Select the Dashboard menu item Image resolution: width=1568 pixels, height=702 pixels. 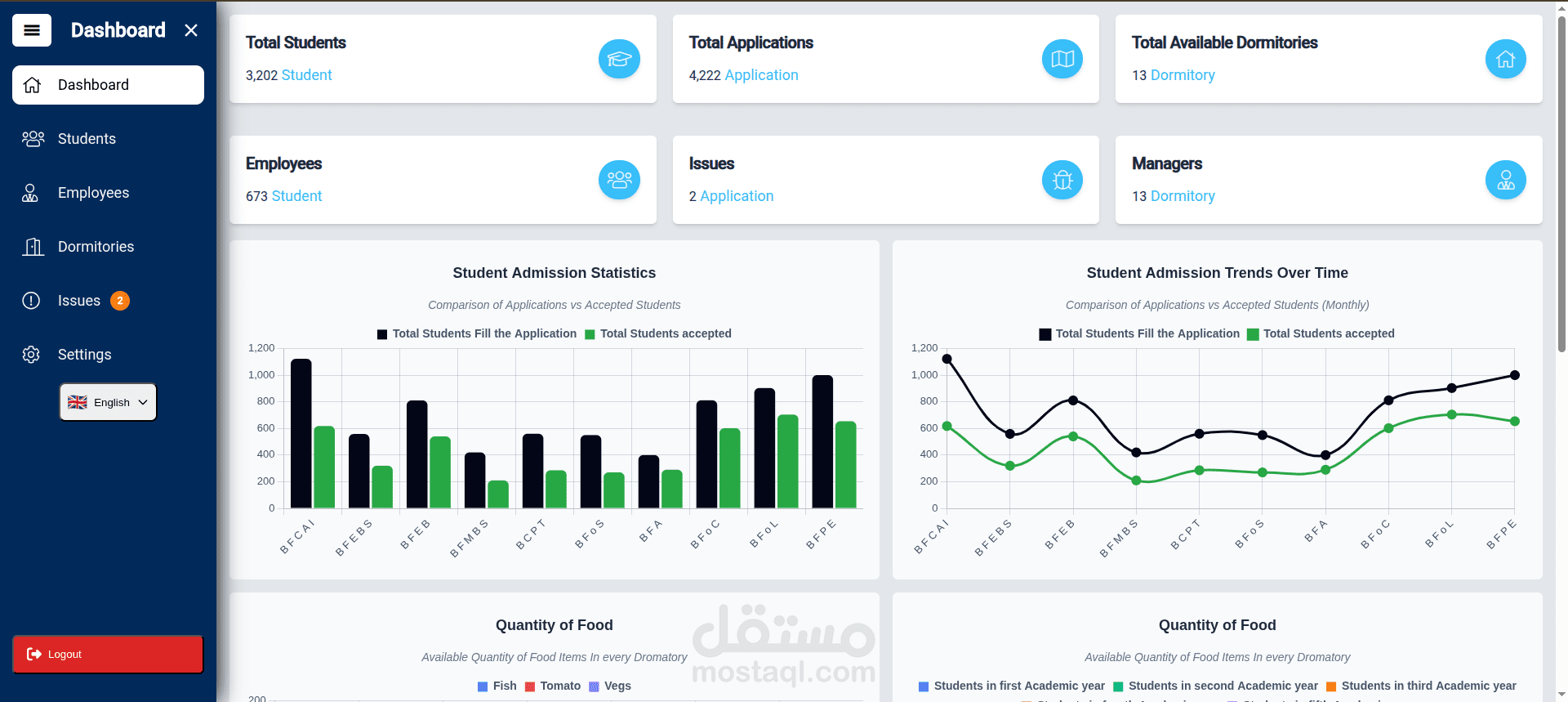(x=108, y=85)
